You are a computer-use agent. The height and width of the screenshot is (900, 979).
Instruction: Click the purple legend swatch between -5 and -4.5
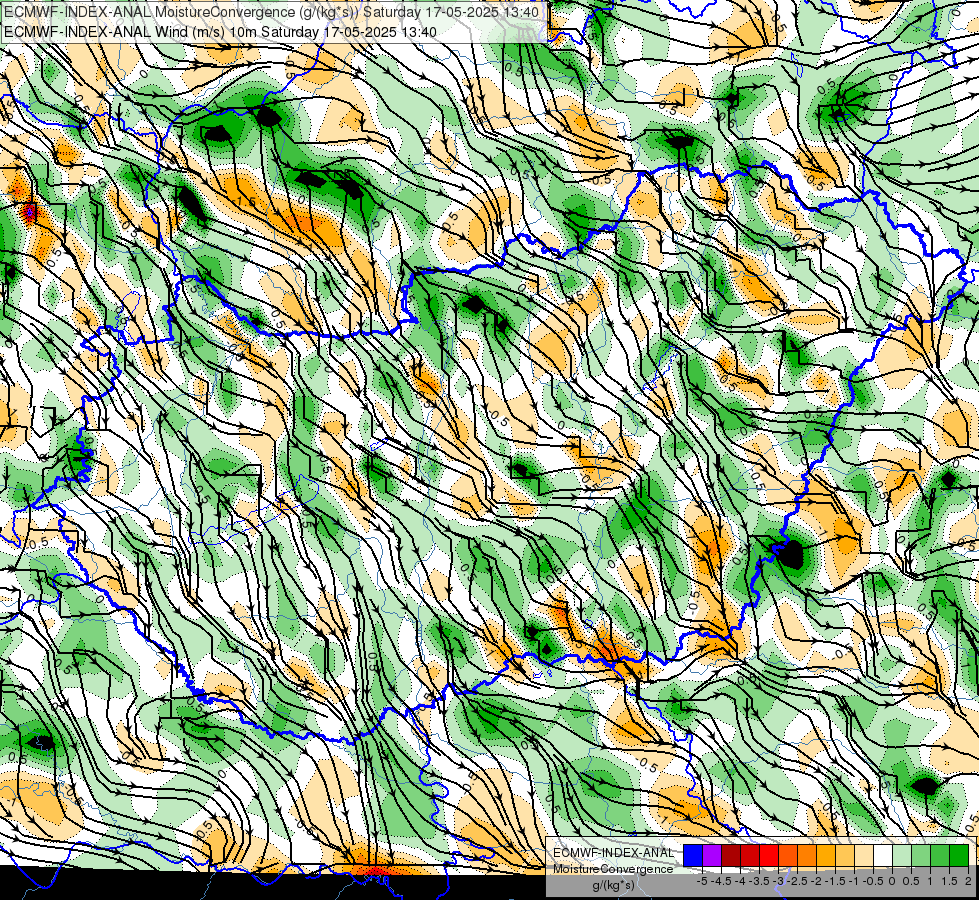point(712,856)
